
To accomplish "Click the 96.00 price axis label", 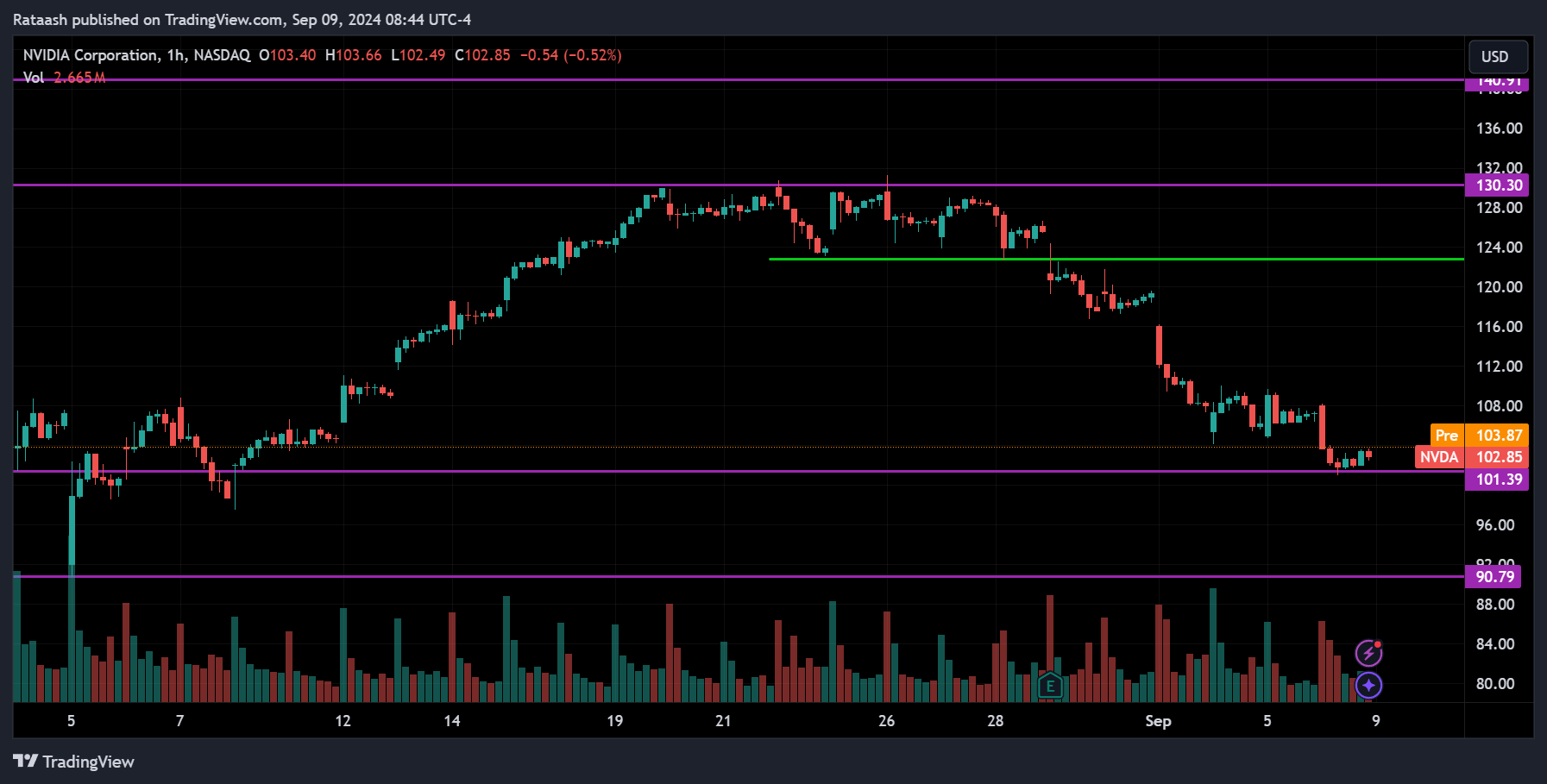I will 1495,525.
